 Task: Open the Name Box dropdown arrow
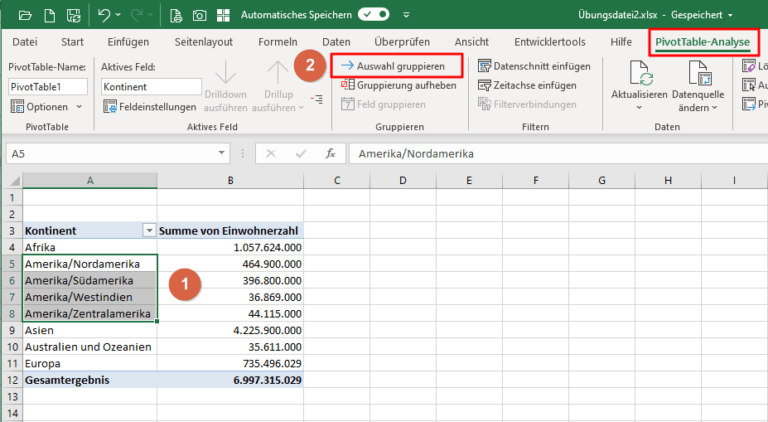pyautogui.click(x=221, y=153)
